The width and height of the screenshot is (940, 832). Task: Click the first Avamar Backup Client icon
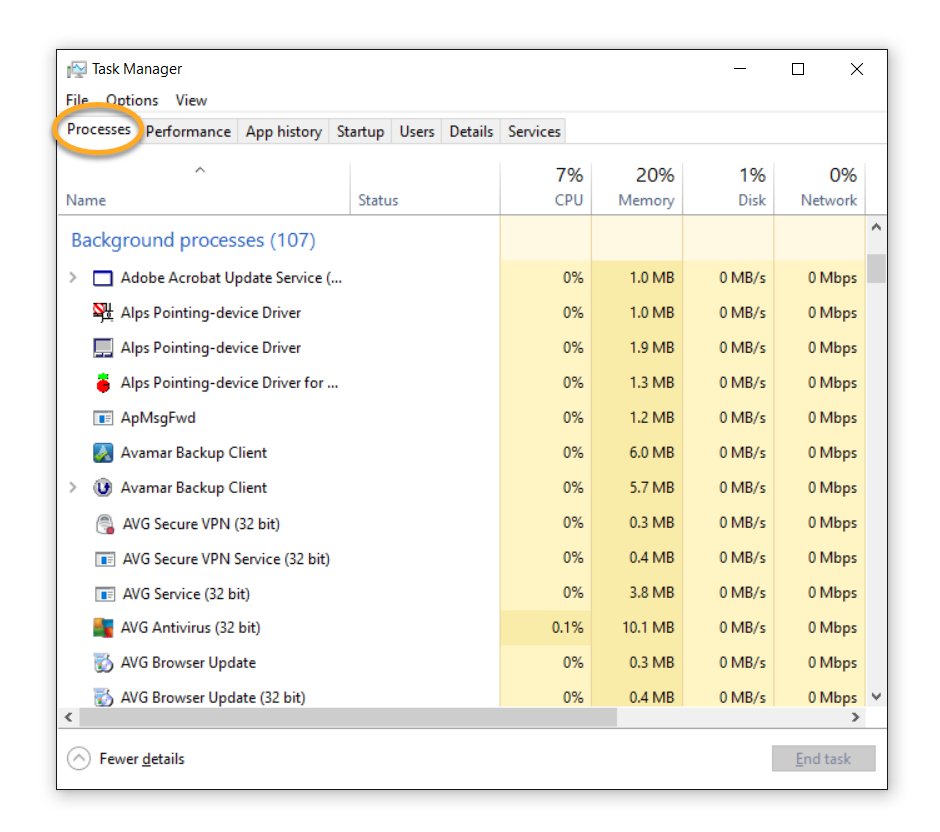click(x=103, y=453)
